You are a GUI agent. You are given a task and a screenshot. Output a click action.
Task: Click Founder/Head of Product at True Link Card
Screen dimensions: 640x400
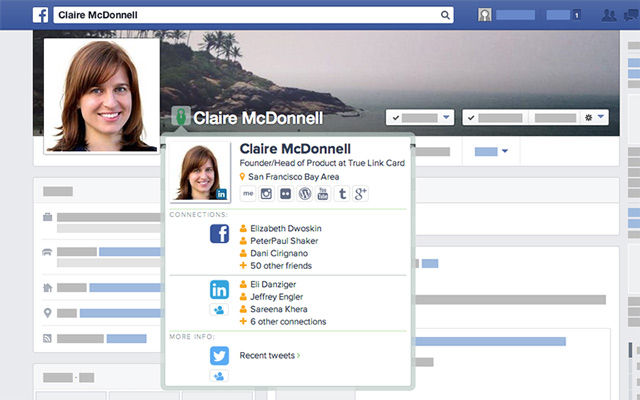[x=322, y=163]
